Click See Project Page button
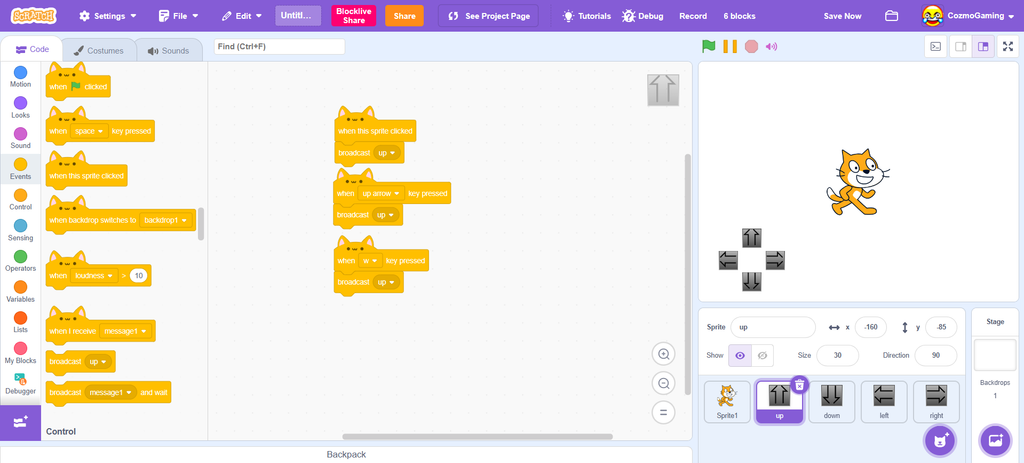The width and height of the screenshot is (1024, 463). coord(488,16)
